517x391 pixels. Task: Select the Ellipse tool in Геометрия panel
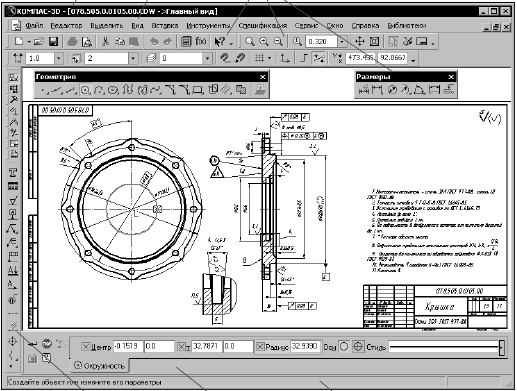[x=113, y=90]
